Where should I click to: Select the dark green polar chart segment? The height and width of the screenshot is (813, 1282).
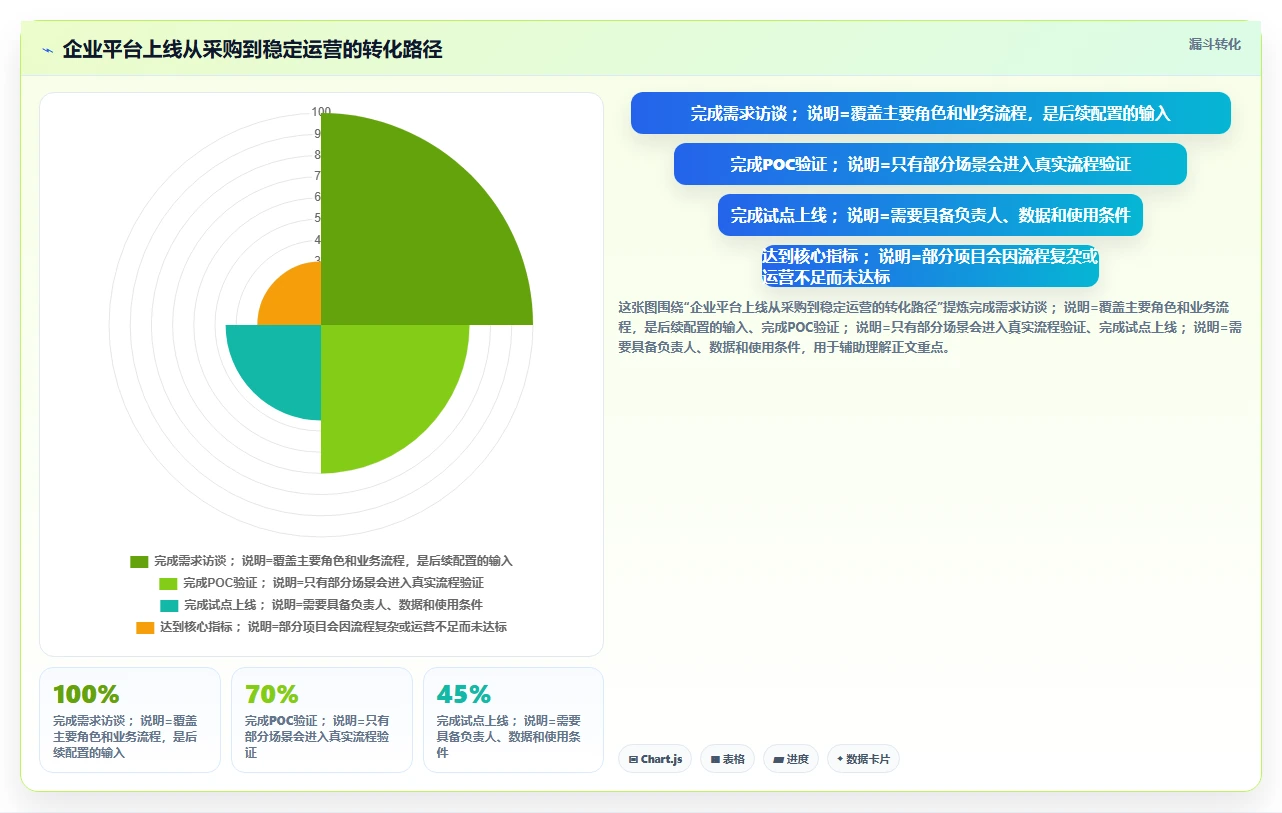tap(410, 235)
